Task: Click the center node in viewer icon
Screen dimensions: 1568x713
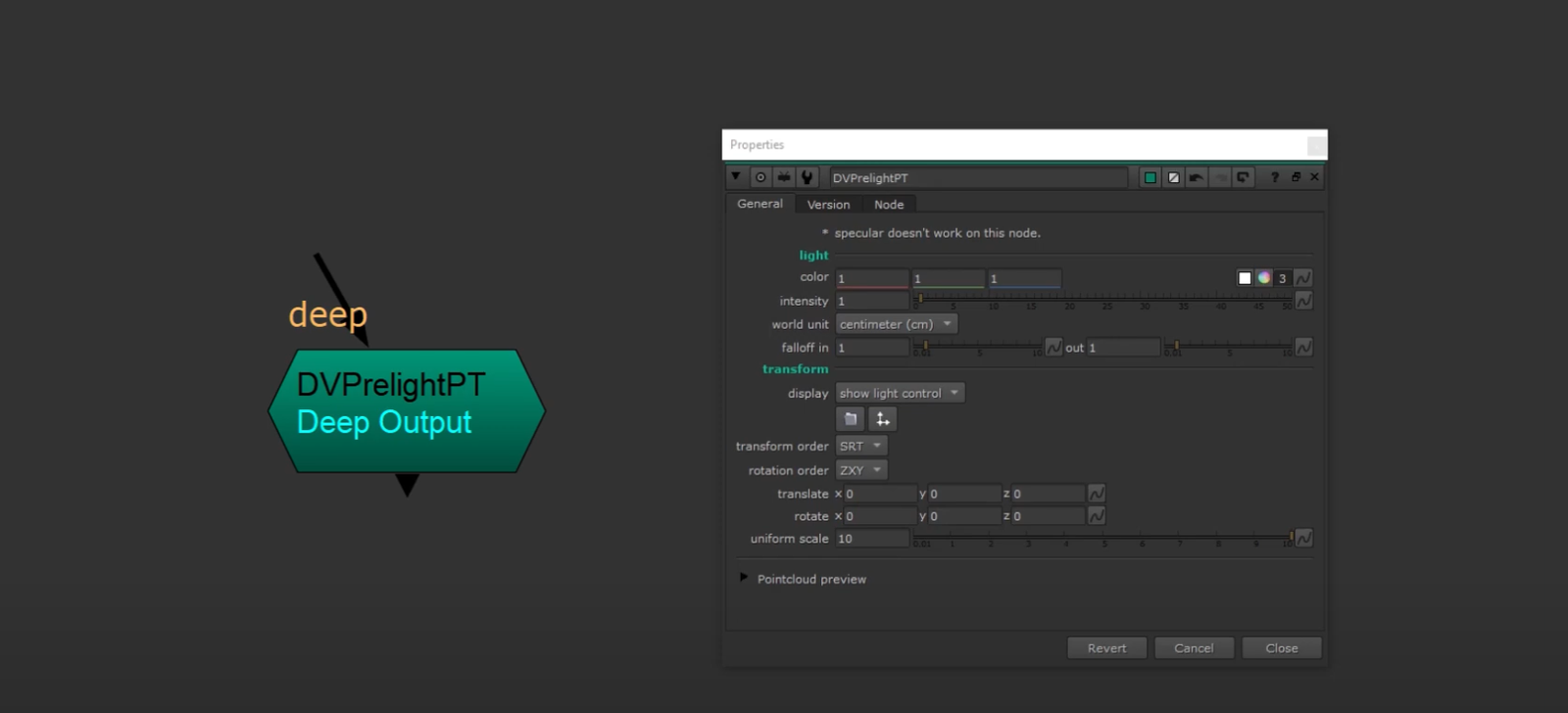Action: tap(760, 177)
